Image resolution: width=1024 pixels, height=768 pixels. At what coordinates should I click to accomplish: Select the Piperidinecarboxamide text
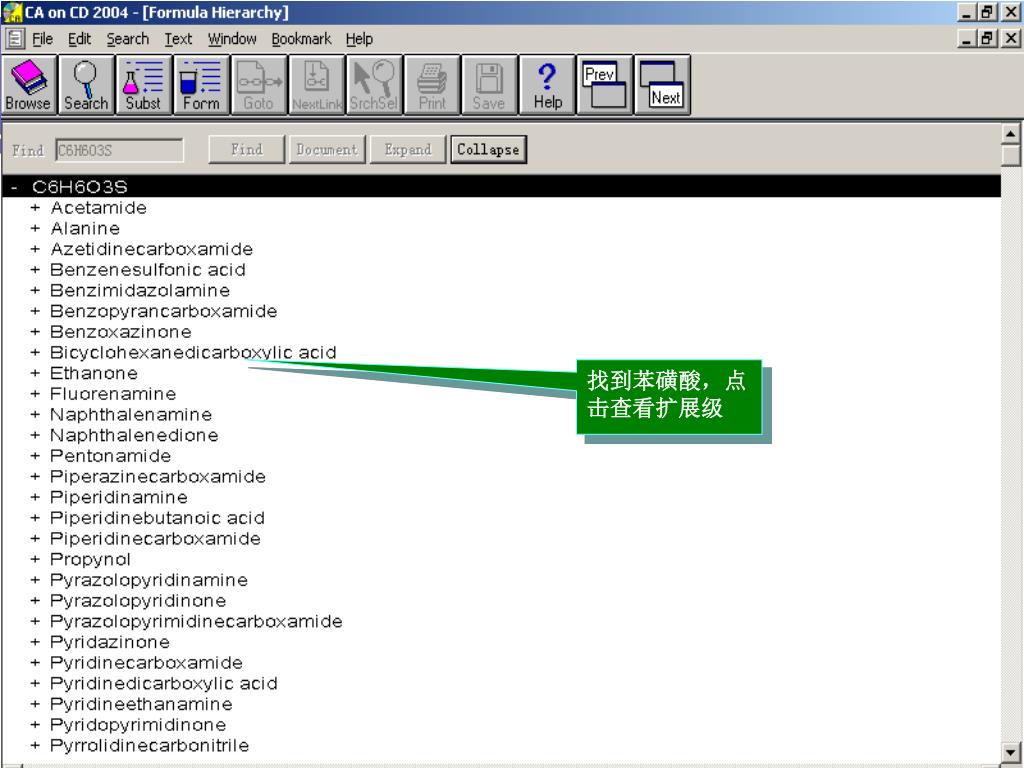point(155,539)
